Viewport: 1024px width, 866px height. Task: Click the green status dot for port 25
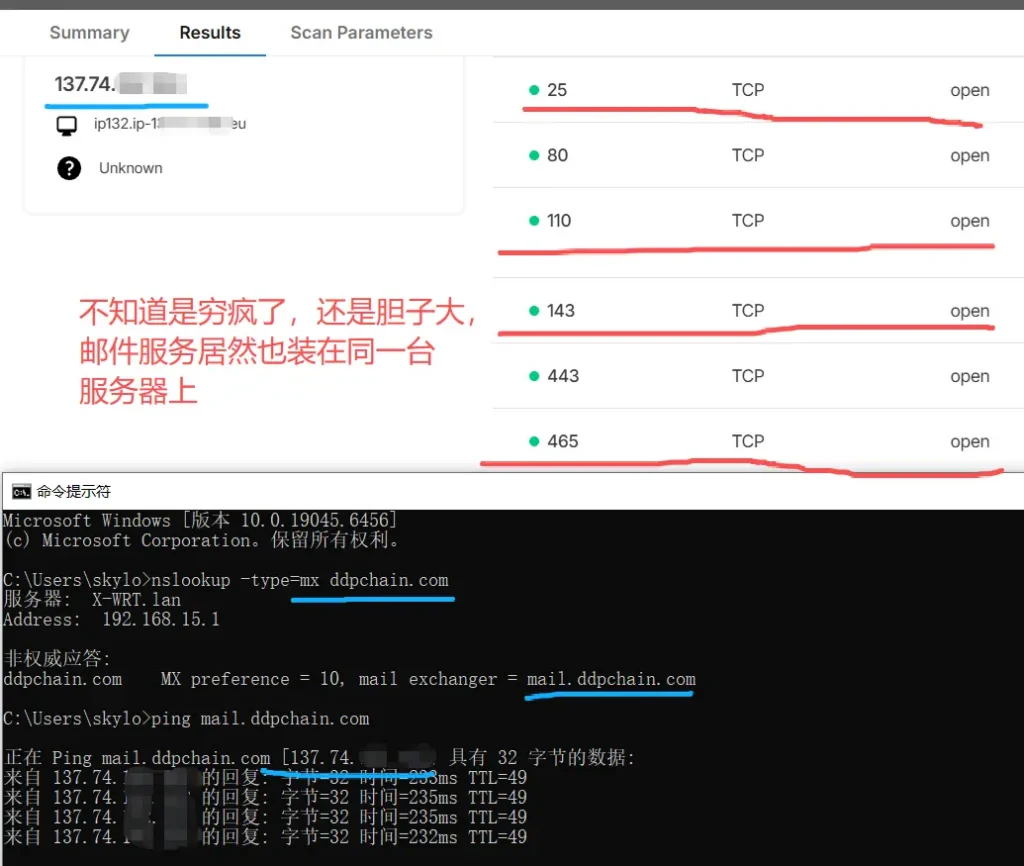pos(534,90)
